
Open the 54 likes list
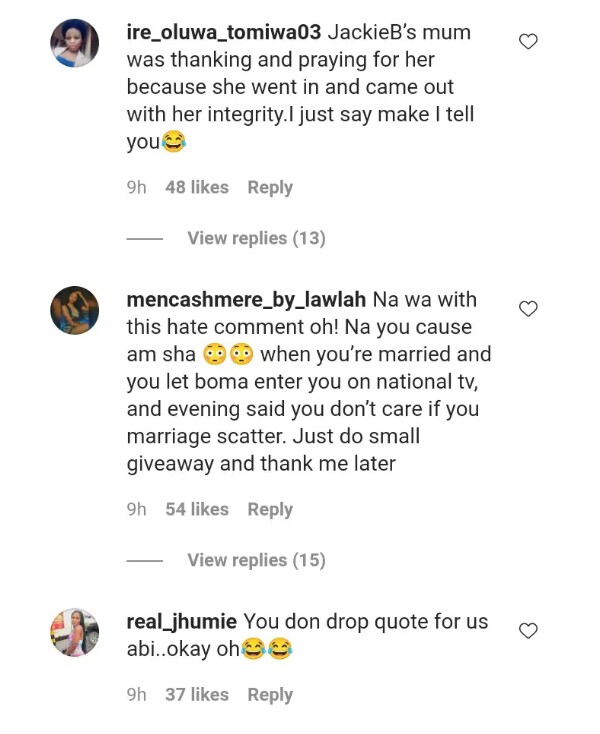click(x=196, y=509)
